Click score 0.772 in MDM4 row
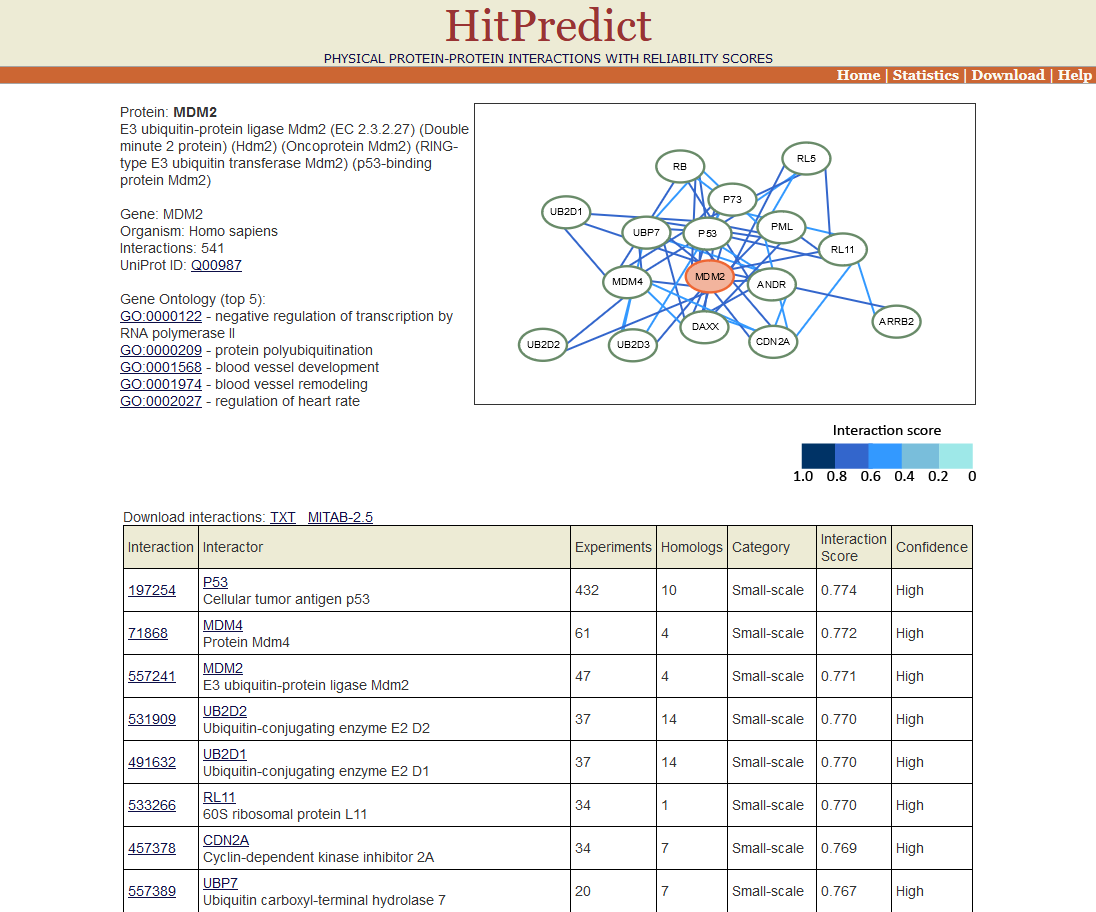The width and height of the screenshot is (1096, 912). click(x=839, y=634)
